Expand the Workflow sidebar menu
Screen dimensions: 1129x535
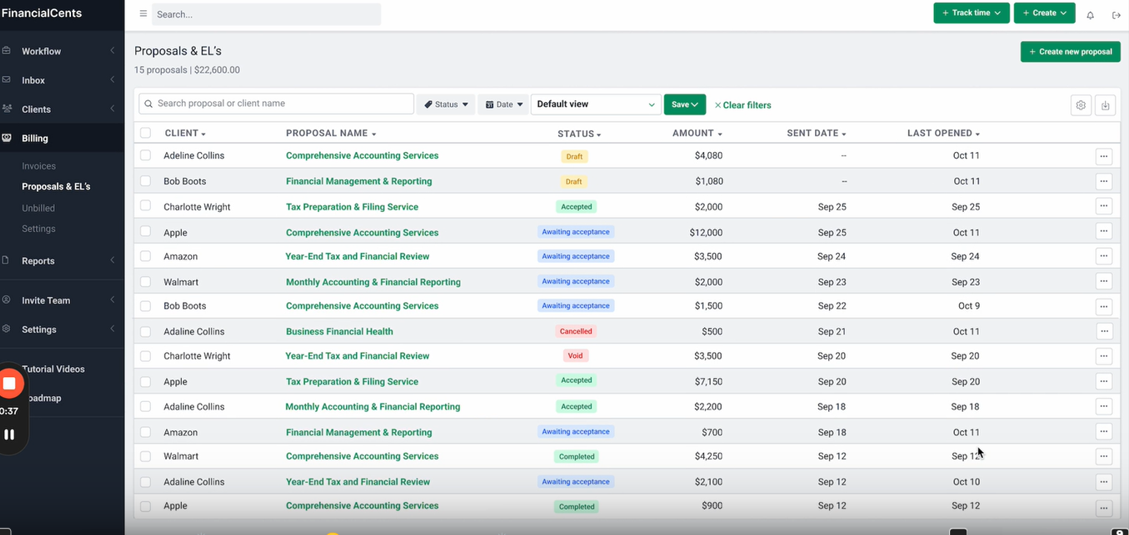point(62,51)
